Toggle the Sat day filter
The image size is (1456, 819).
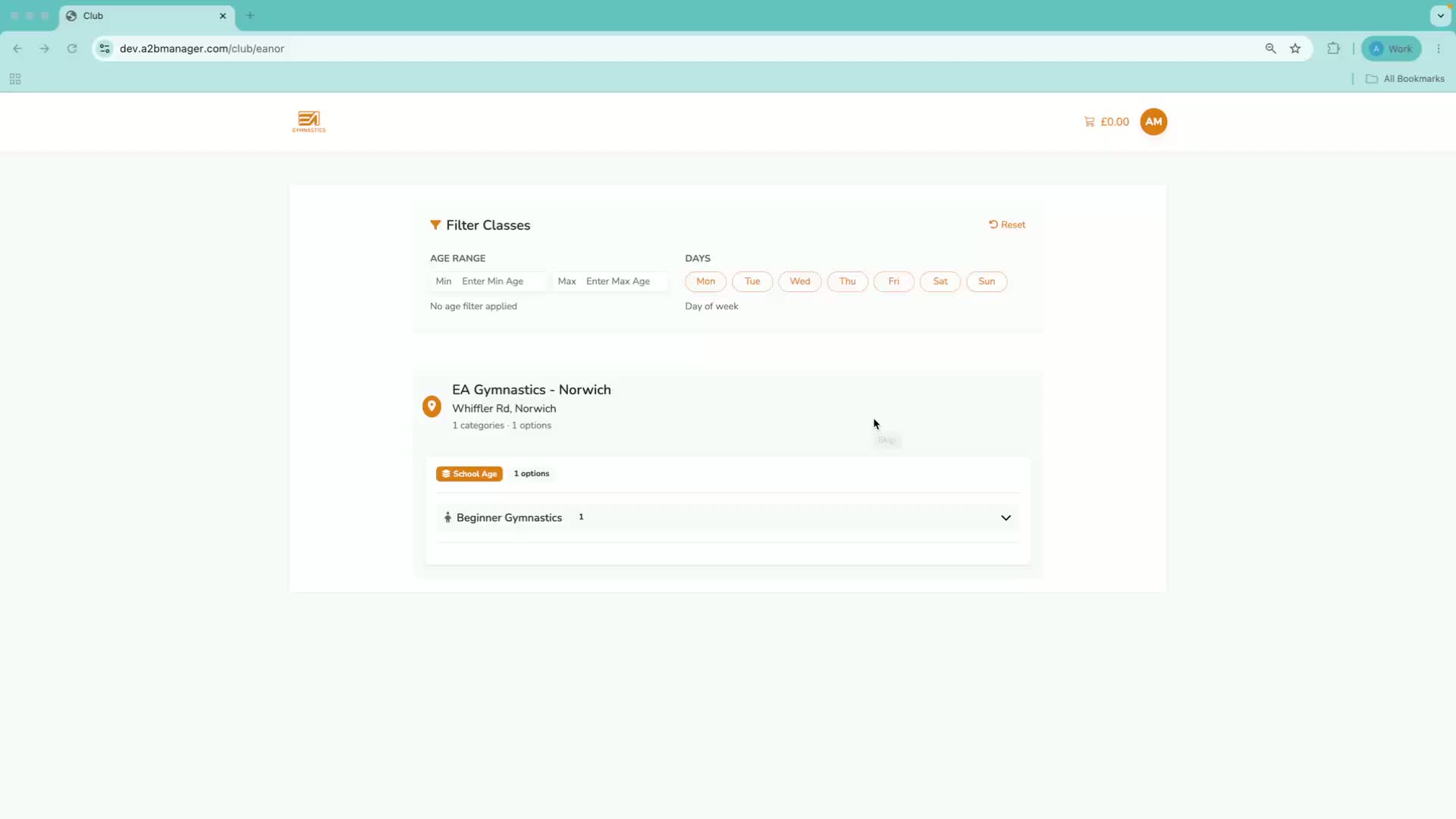click(x=940, y=281)
